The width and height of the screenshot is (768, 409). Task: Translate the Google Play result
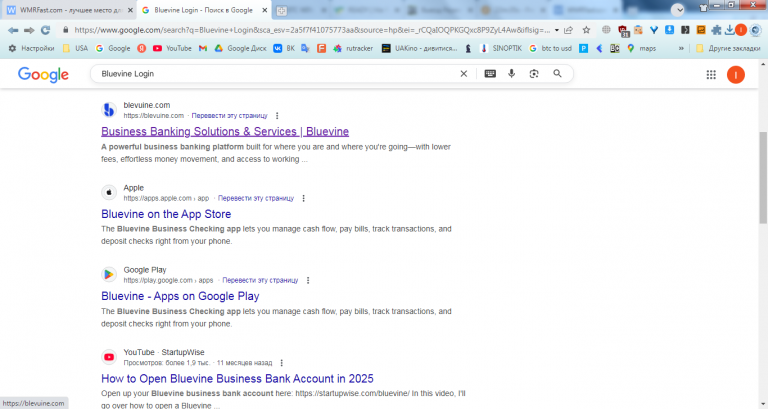pos(260,280)
